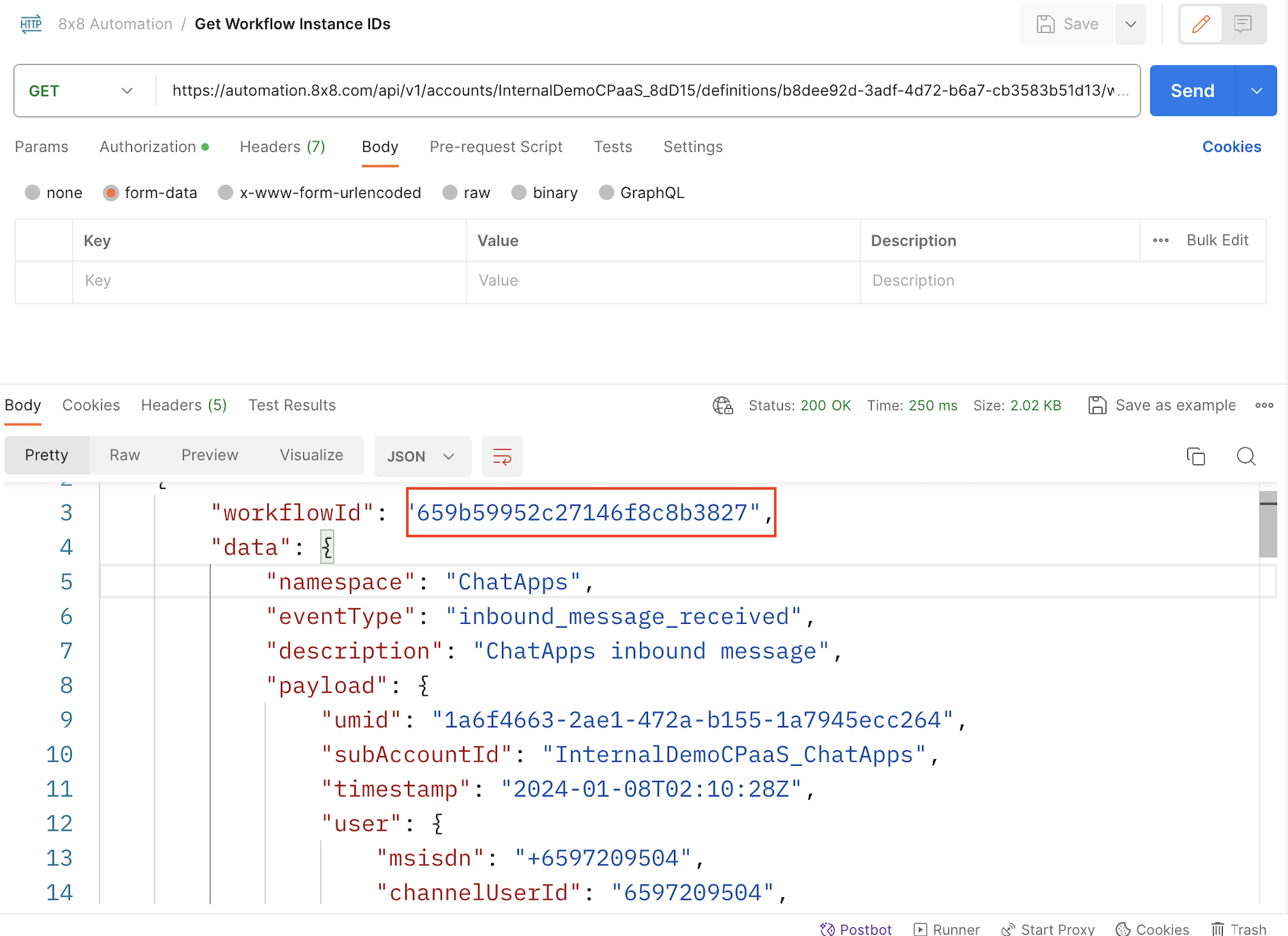Switch to the Raw response view
1288x936 pixels.
[x=124, y=455]
